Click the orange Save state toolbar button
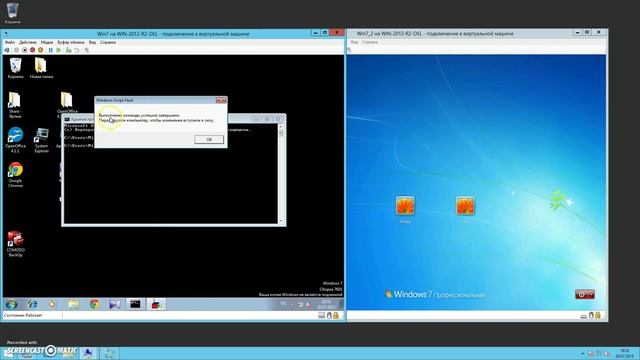This screenshot has width=640, height=360. tap(40, 50)
